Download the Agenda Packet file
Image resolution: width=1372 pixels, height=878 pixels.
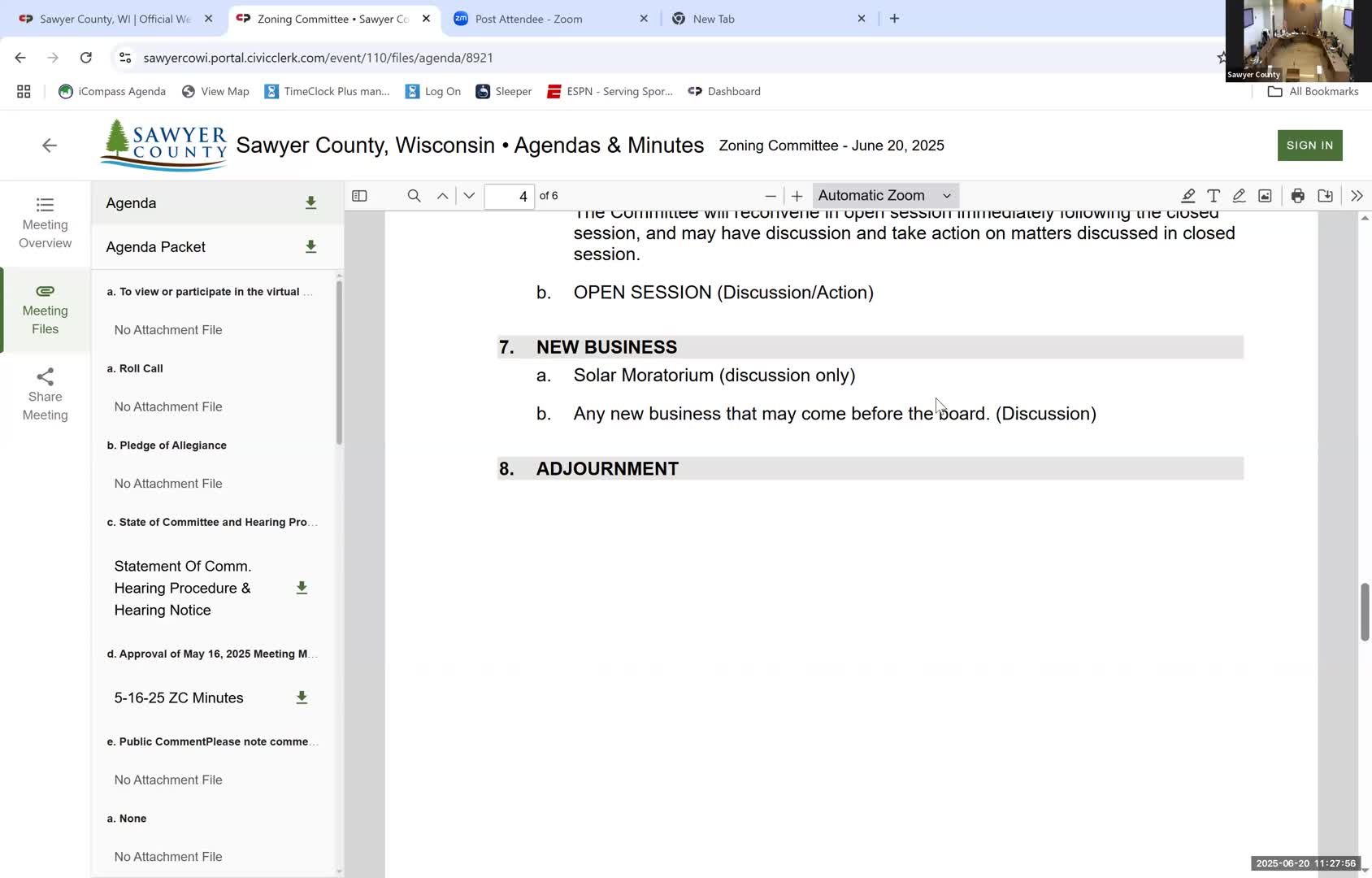point(310,246)
